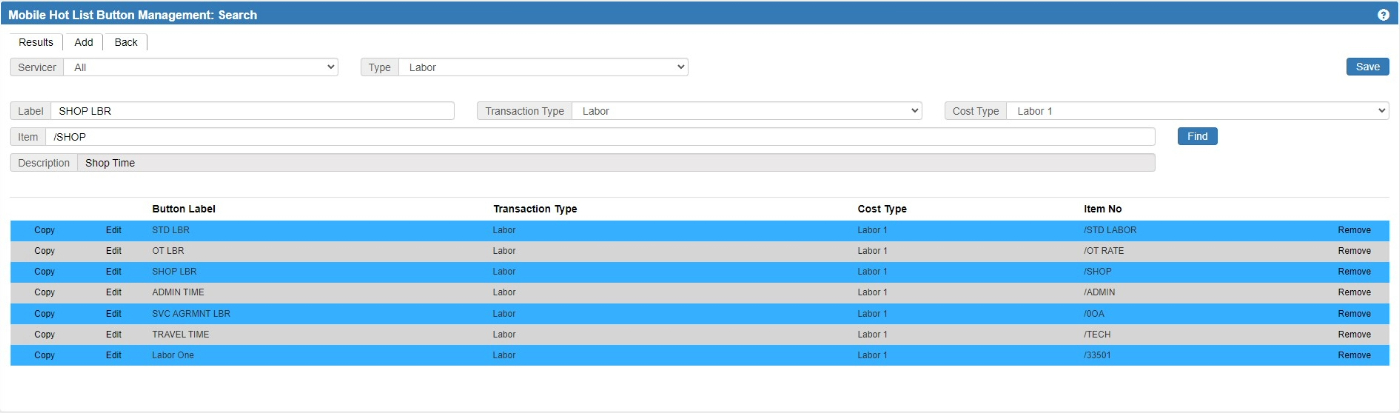Switch to the Results tab

point(36,42)
